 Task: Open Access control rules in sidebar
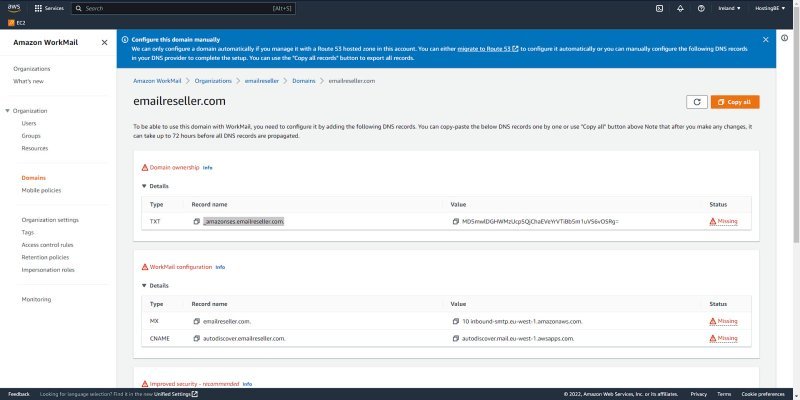pyautogui.click(x=47, y=245)
